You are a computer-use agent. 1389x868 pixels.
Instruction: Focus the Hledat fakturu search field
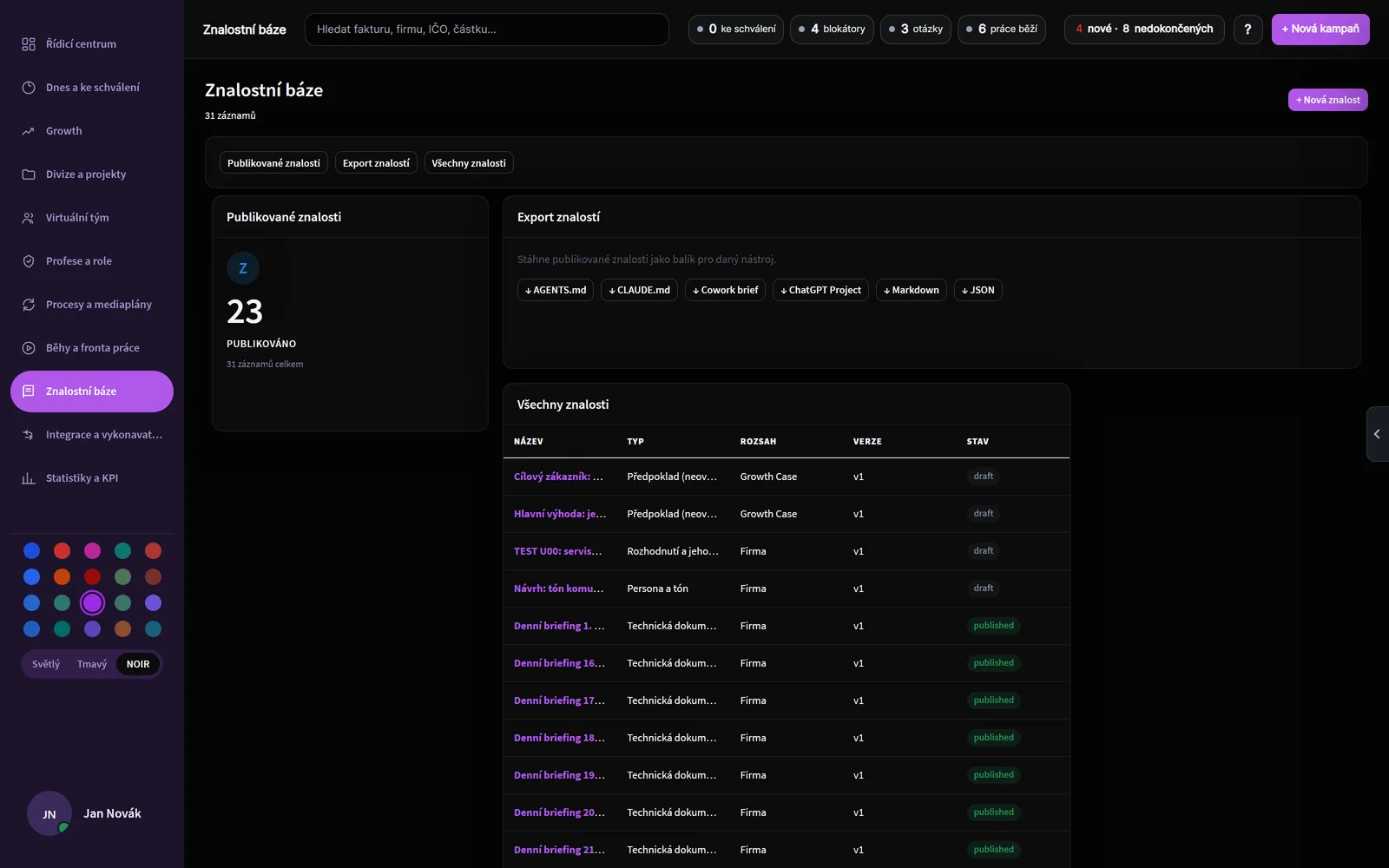click(487, 30)
